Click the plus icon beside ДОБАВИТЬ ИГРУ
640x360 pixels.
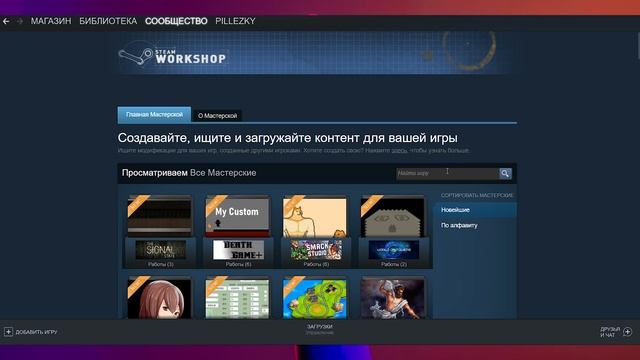[x=8, y=332]
